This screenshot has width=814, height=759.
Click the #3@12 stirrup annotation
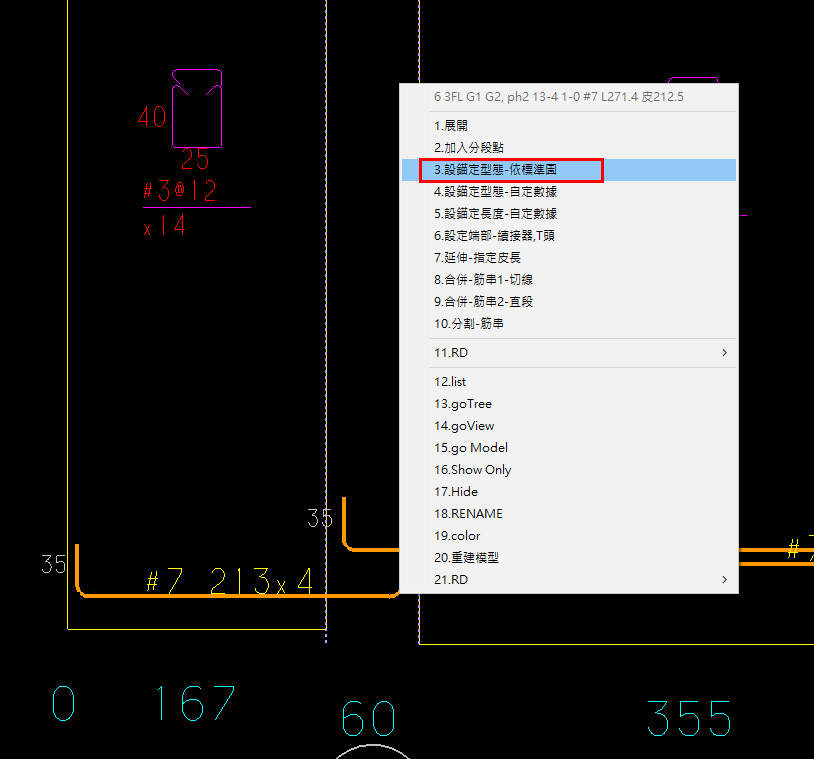[180, 191]
